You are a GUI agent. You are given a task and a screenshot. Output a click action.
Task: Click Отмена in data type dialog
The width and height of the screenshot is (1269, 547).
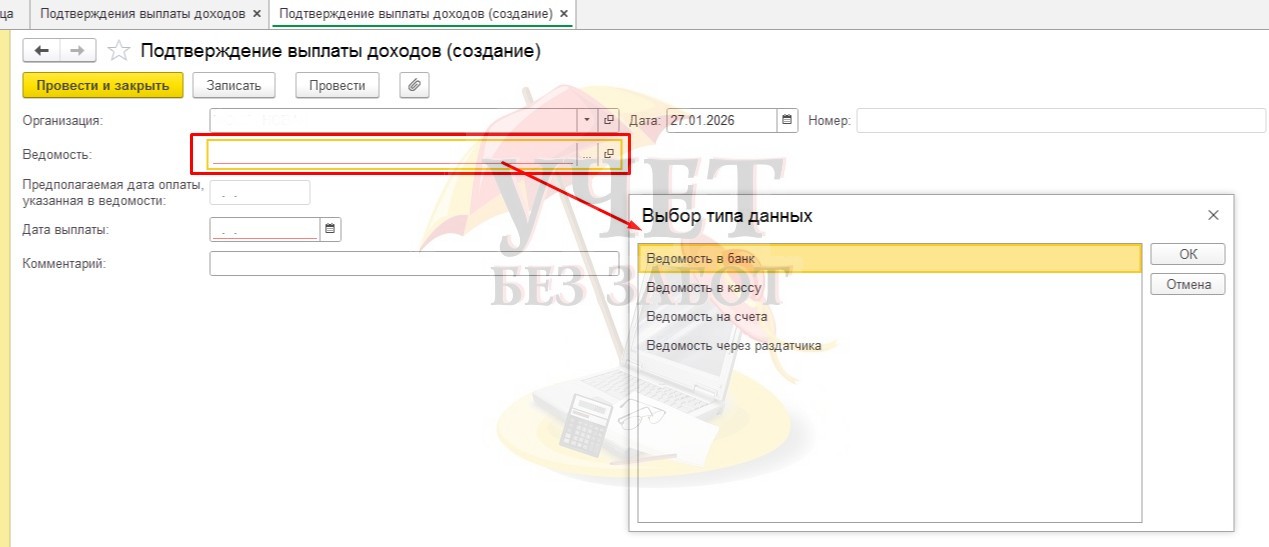pyautogui.click(x=1188, y=285)
